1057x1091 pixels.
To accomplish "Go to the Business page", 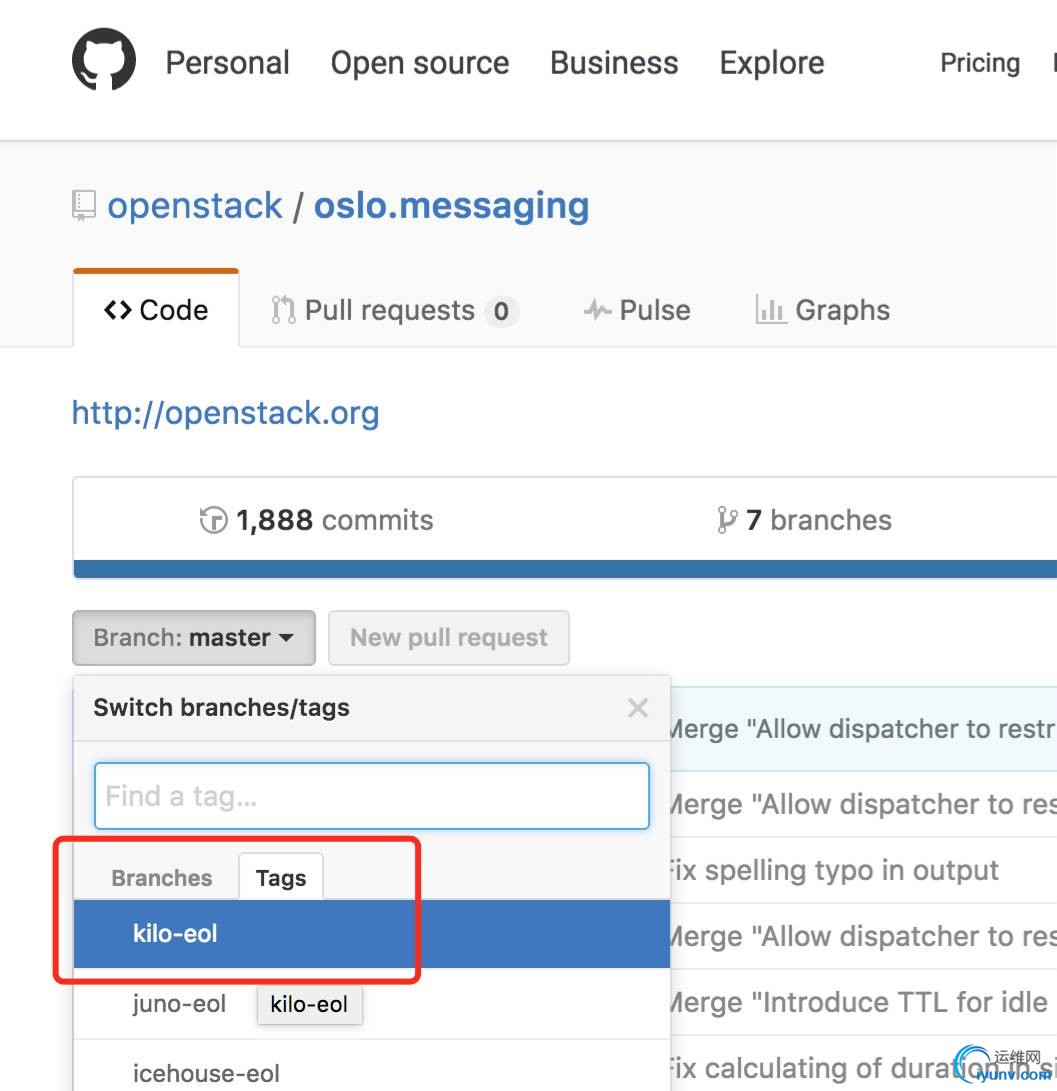I will (x=614, y=63).
